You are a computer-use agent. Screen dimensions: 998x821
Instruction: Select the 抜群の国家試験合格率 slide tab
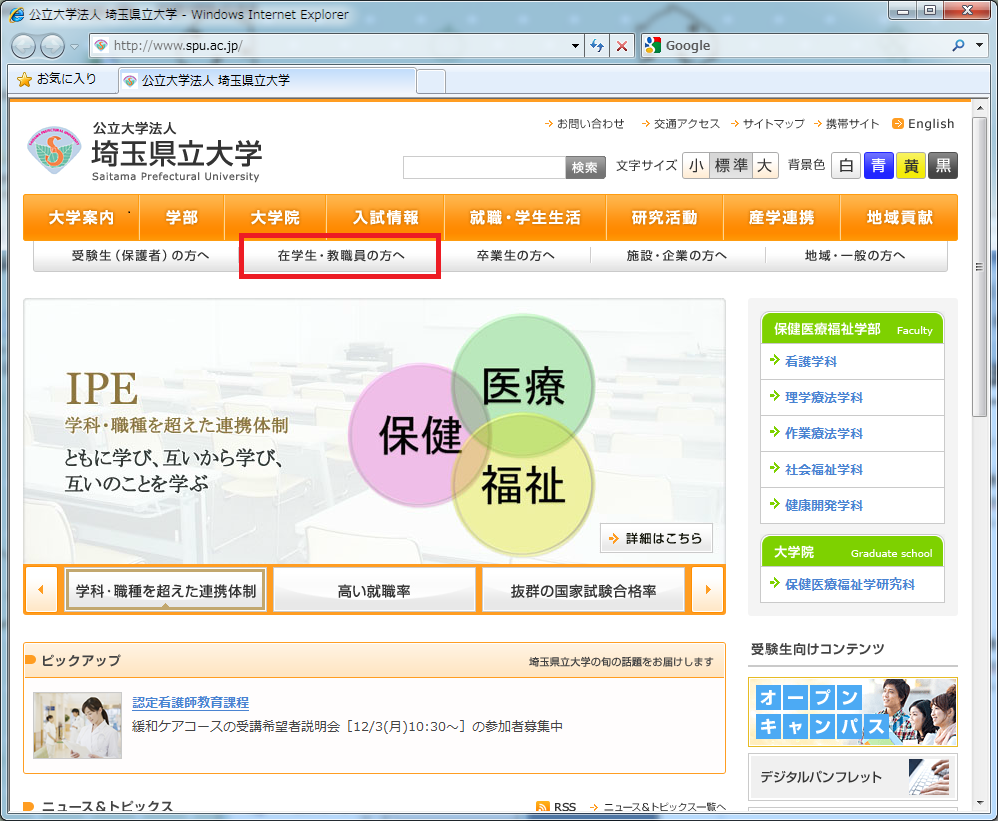point(583,591)
